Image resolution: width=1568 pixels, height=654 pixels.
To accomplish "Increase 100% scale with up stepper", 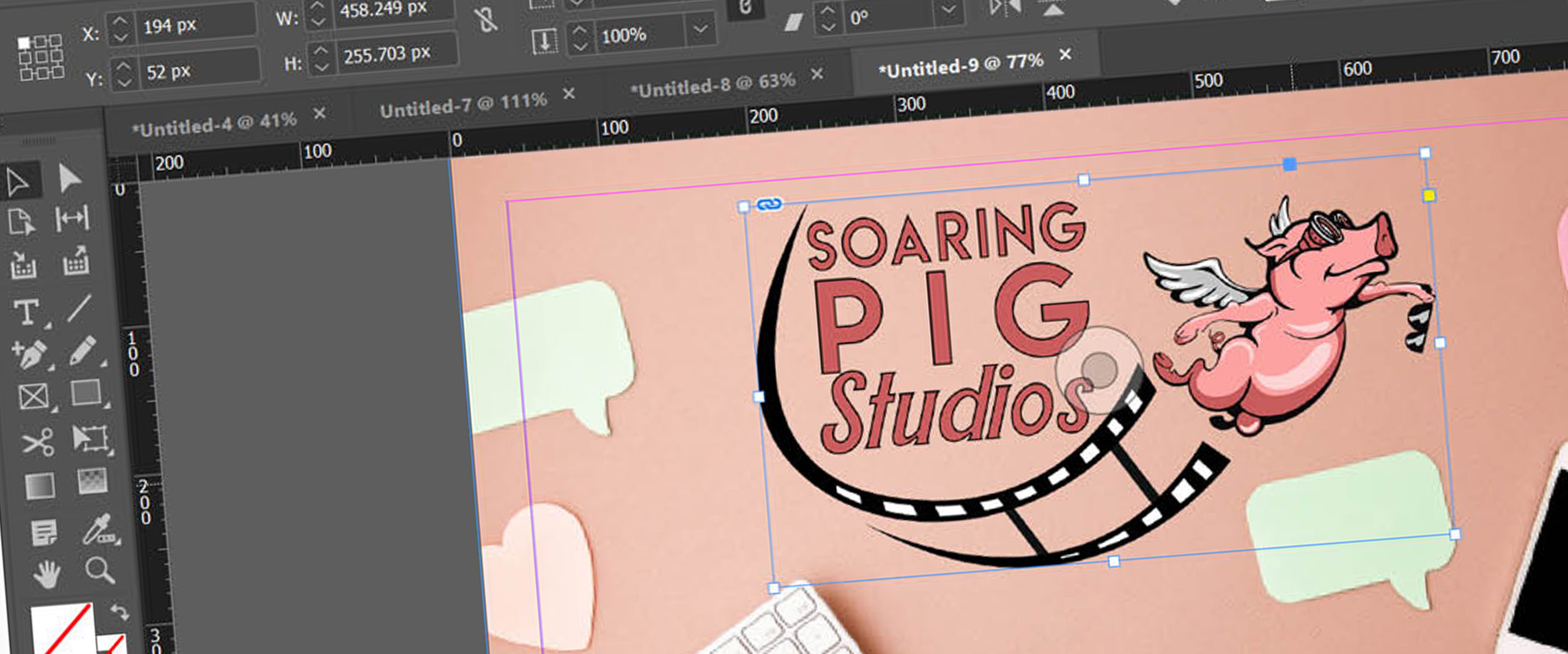I will point(579,31).
